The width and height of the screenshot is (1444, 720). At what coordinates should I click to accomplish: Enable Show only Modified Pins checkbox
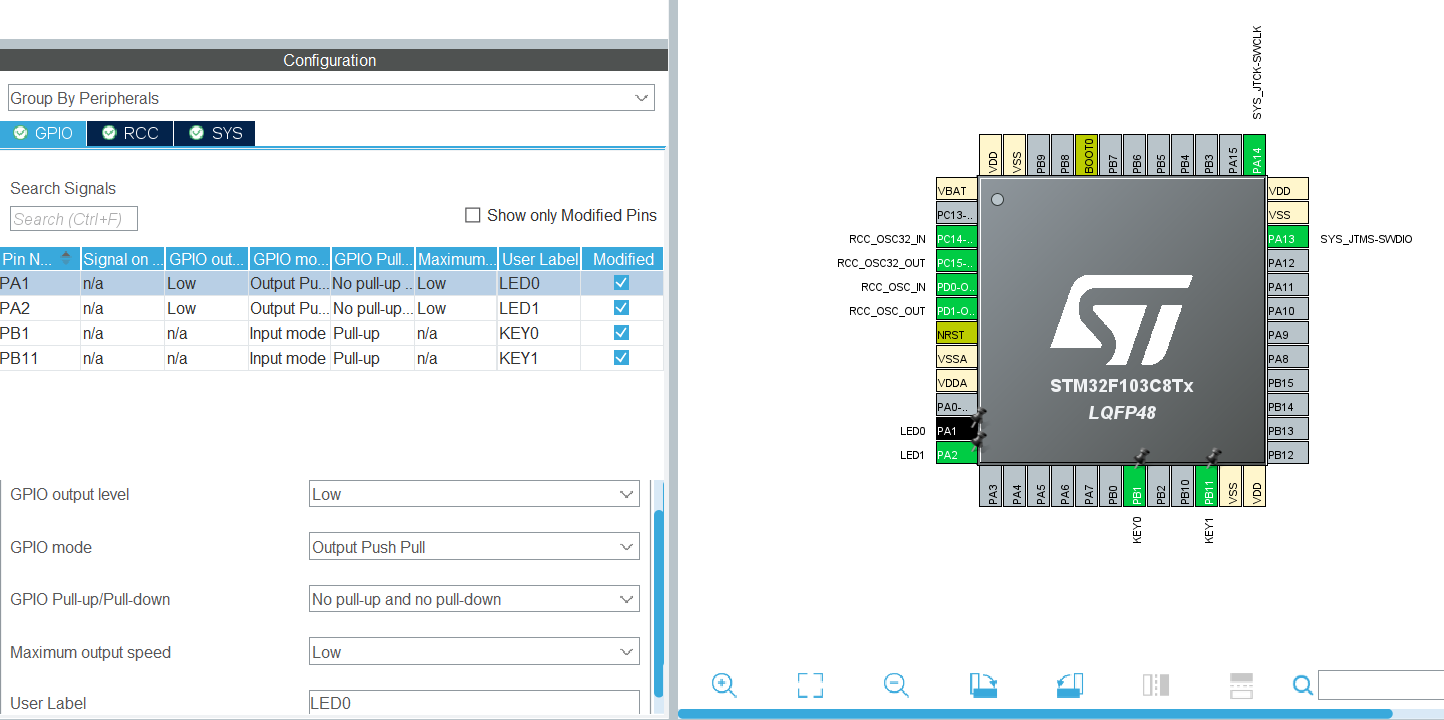[473, 215]
